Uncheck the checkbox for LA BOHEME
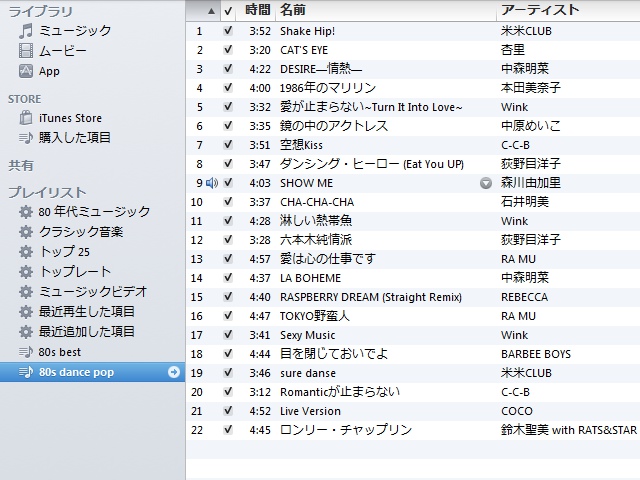Screen dimensions: 640x480 pos(228,278)
